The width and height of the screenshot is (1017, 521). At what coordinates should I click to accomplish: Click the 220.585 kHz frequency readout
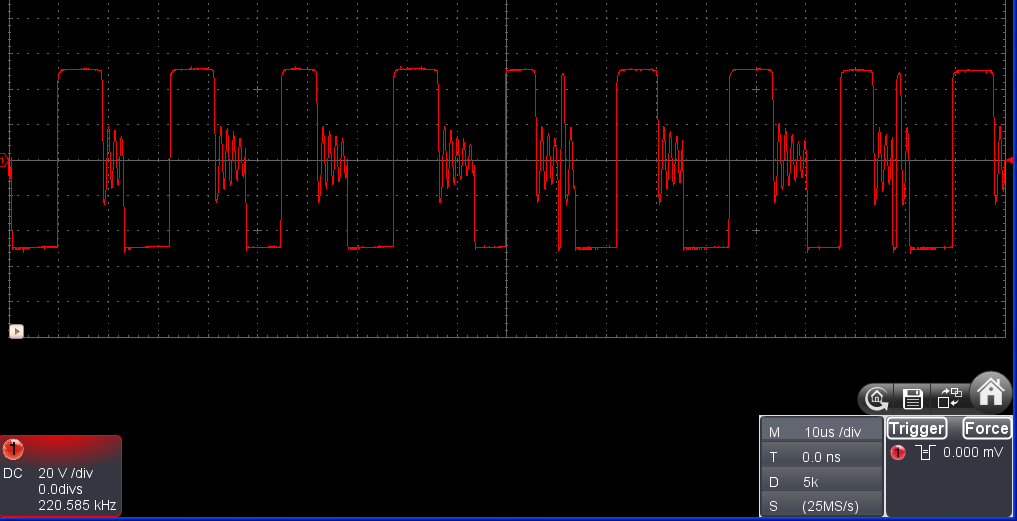click(x=77, y=505)
